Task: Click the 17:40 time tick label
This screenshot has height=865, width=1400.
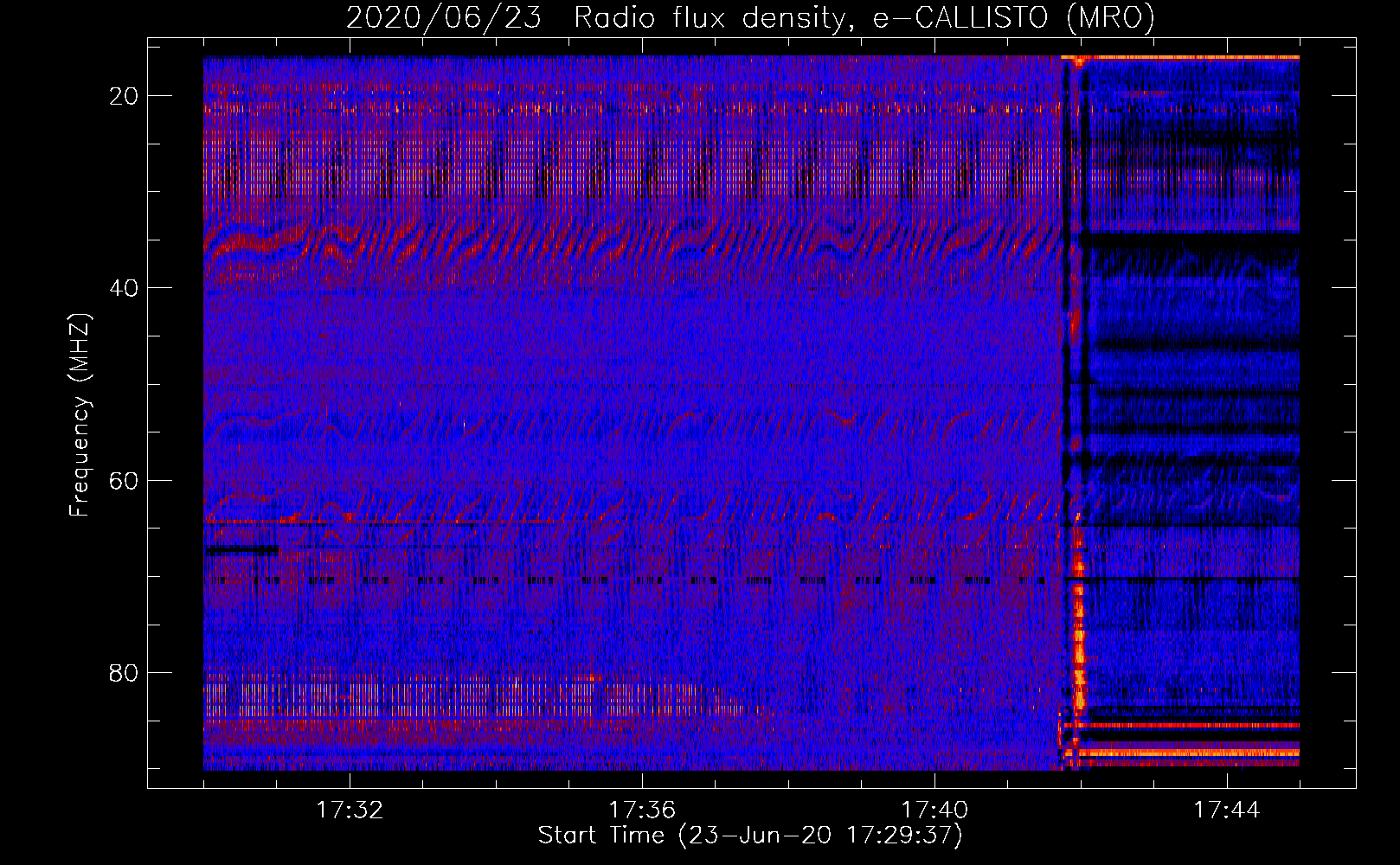Action: pyautogui.click(x=934, y=811)
